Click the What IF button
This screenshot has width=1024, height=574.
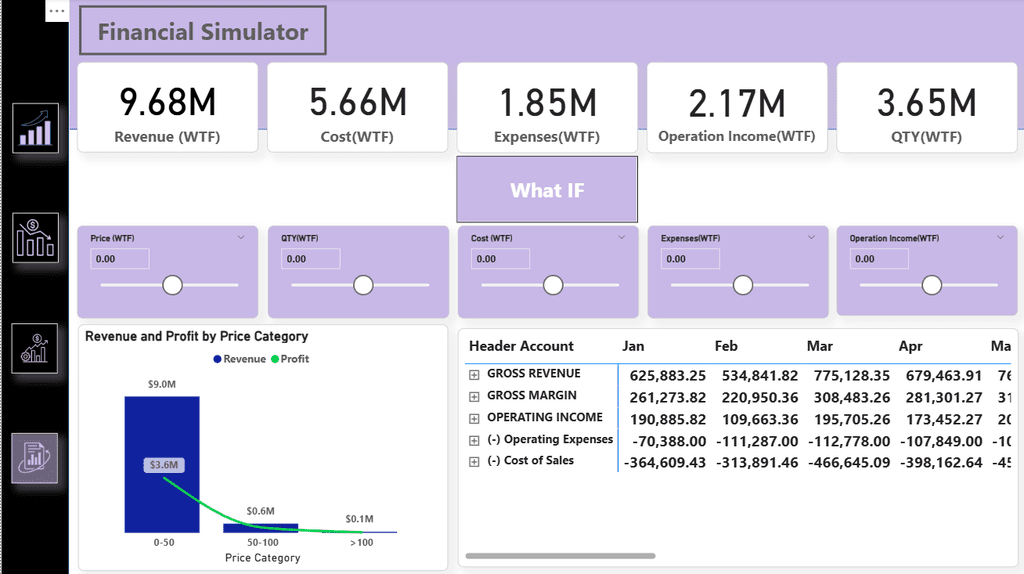click(x=547, y=190)
